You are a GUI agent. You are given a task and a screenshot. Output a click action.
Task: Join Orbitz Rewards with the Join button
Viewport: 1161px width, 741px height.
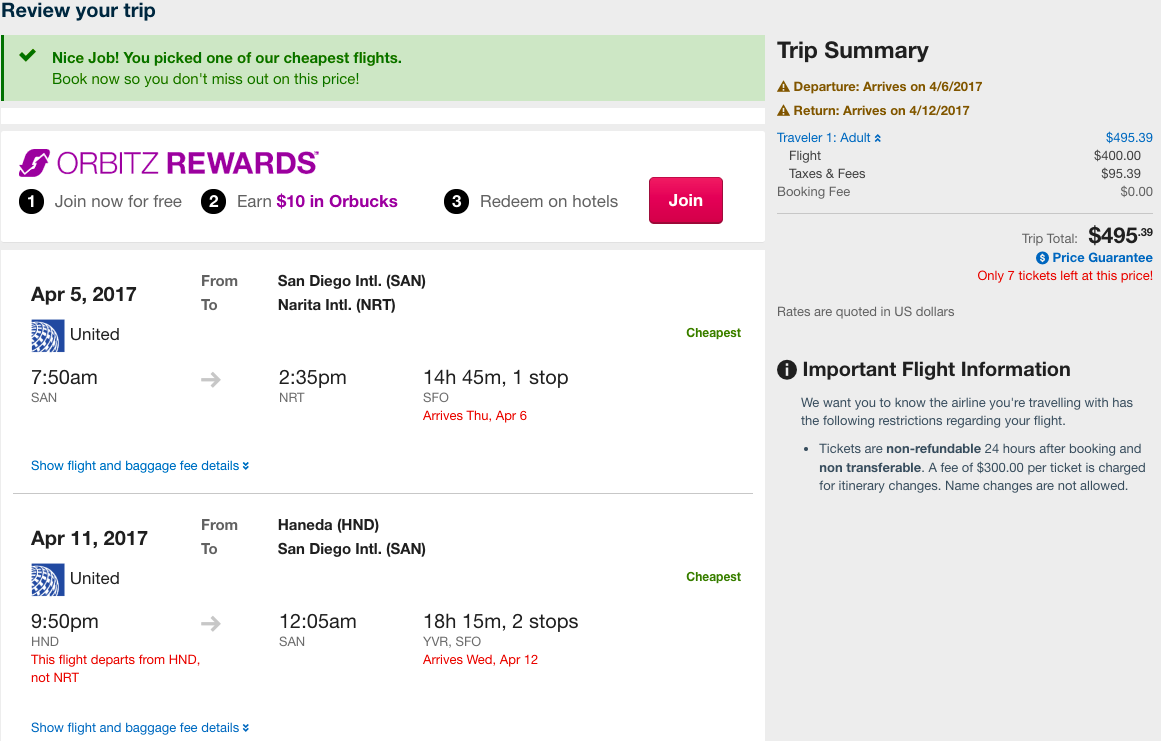(x=686, y=201)
